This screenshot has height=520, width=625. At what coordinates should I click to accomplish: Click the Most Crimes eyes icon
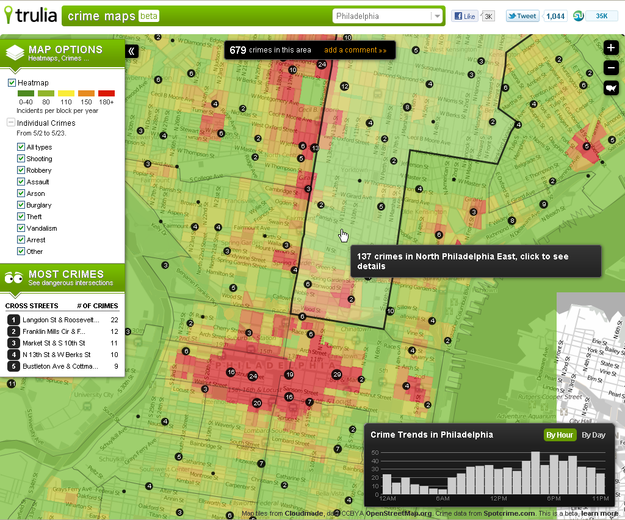pos(14,278)
